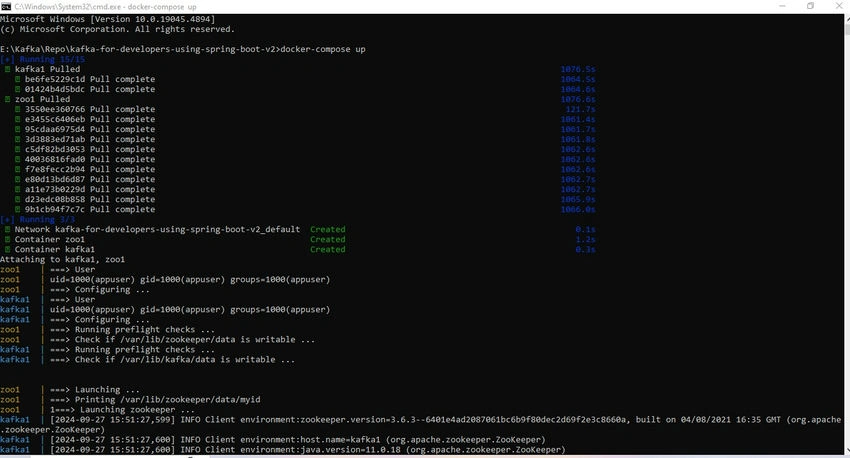Click the 'd23edc08b858 Pull complete' line
The width and height of the screenshot is (850, 458).
[89, 199]
